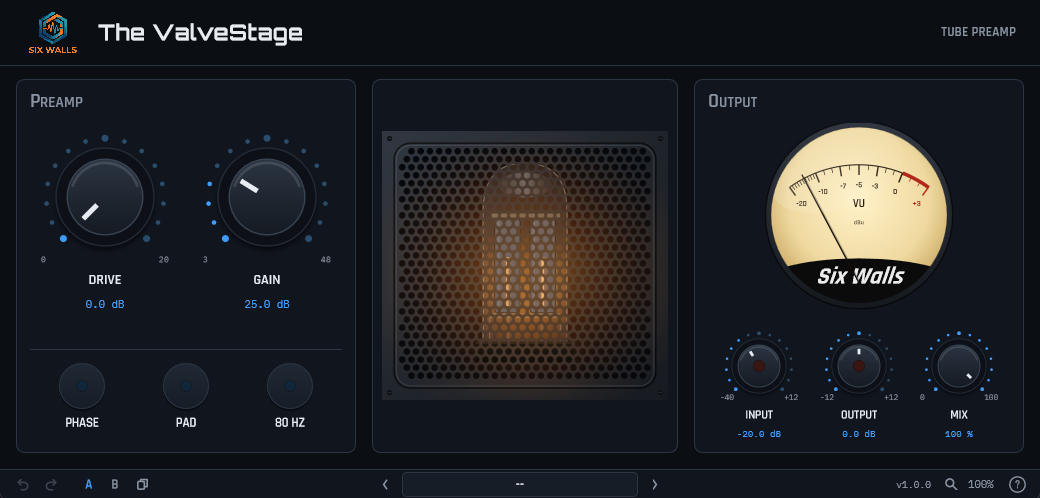Click the glowing tube grille image
This screenshot has width=1040, height=498.
click(x=525, y=265)
